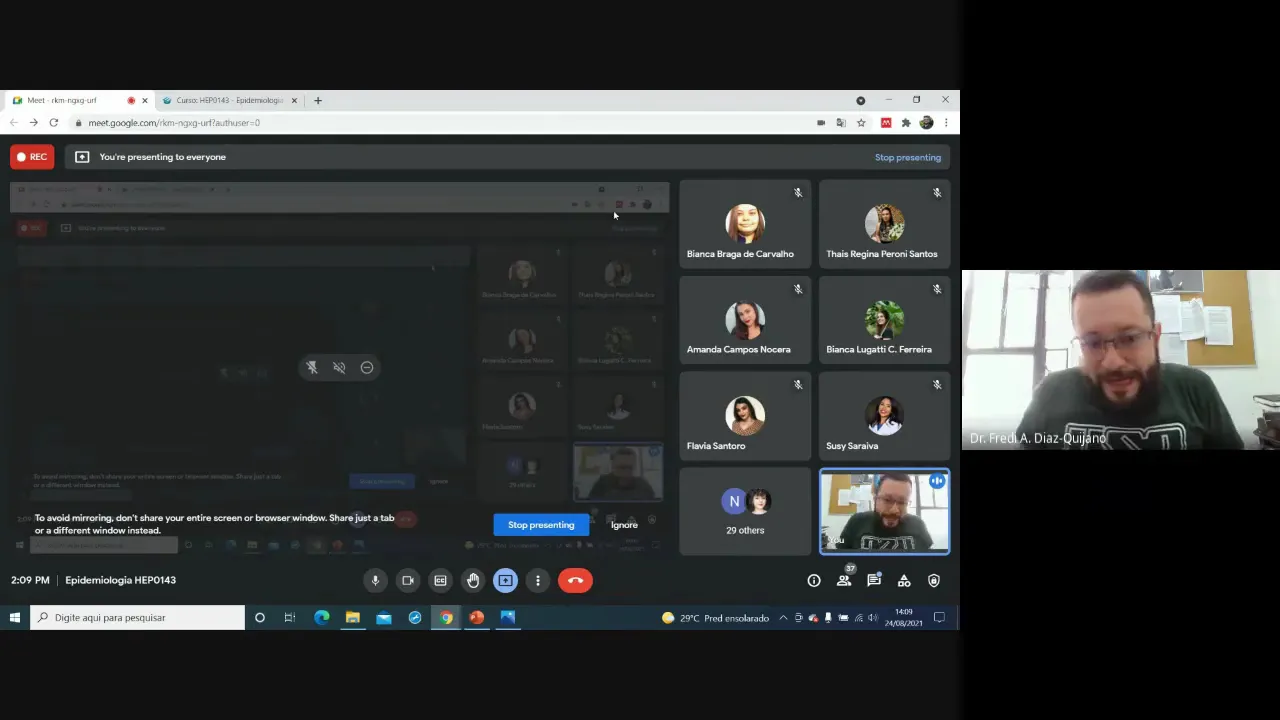Click the blue Stop presenting button
The image size is (1280, 720).
[x=541, y=525]
